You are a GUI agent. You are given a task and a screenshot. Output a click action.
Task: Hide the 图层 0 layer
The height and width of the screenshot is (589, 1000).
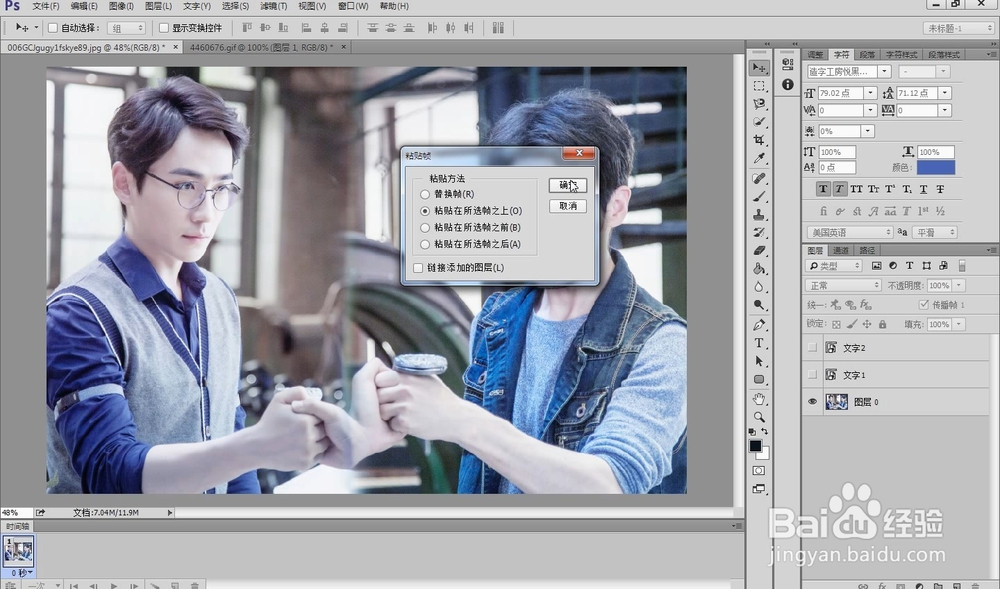tap(812, 402)
